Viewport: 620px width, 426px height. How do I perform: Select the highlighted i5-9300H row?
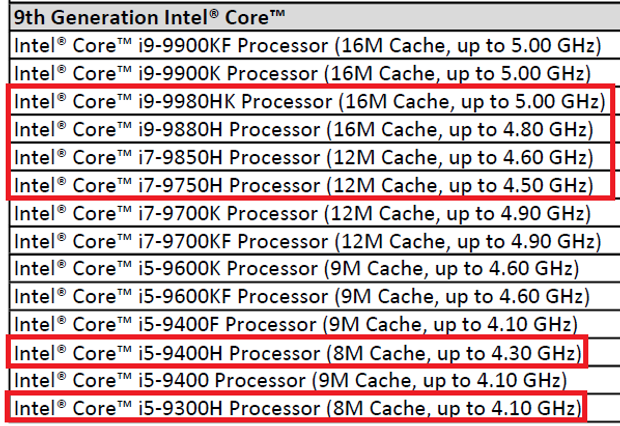pos(296,408)
